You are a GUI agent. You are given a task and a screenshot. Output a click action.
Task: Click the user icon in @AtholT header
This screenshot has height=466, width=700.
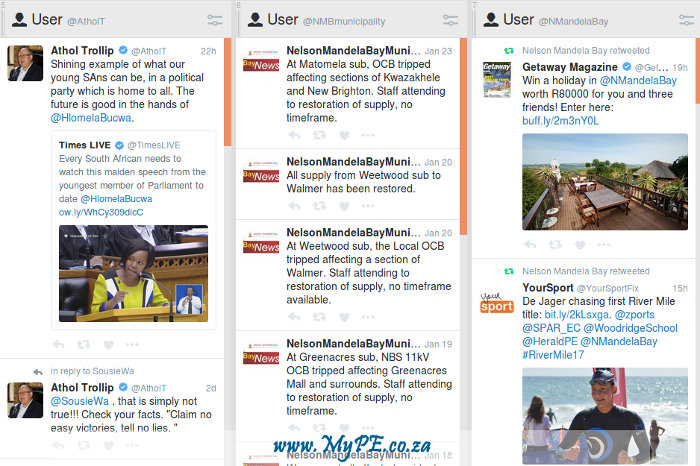[19, 20]
